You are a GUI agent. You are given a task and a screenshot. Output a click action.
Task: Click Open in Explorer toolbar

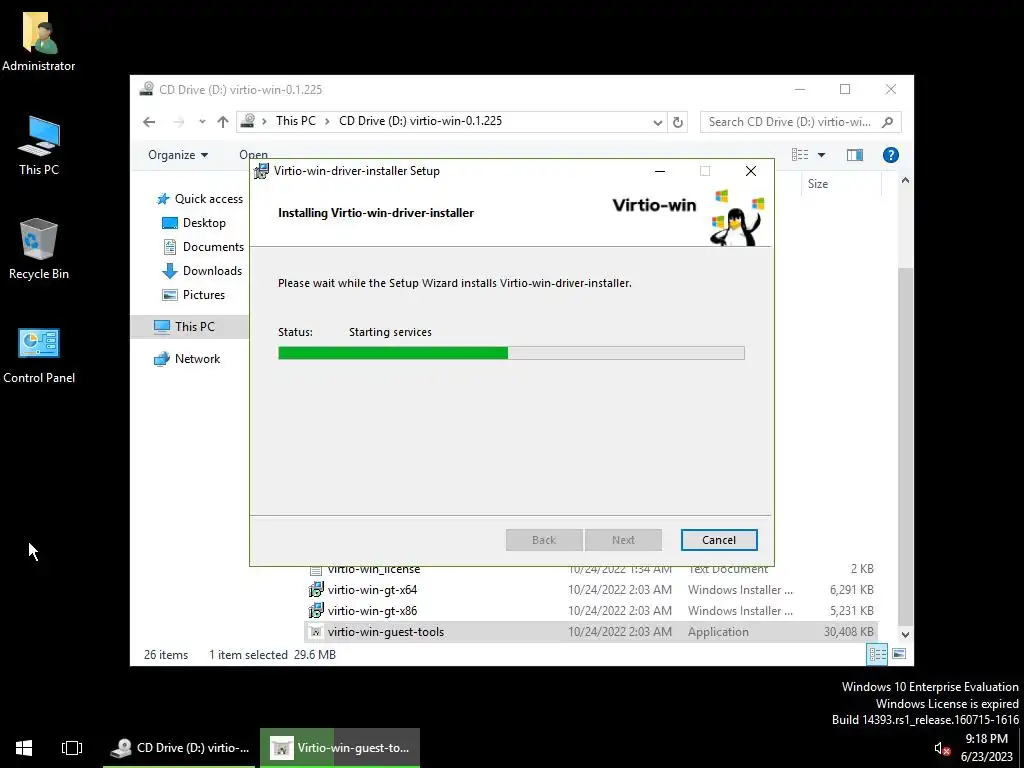[253, 155]
